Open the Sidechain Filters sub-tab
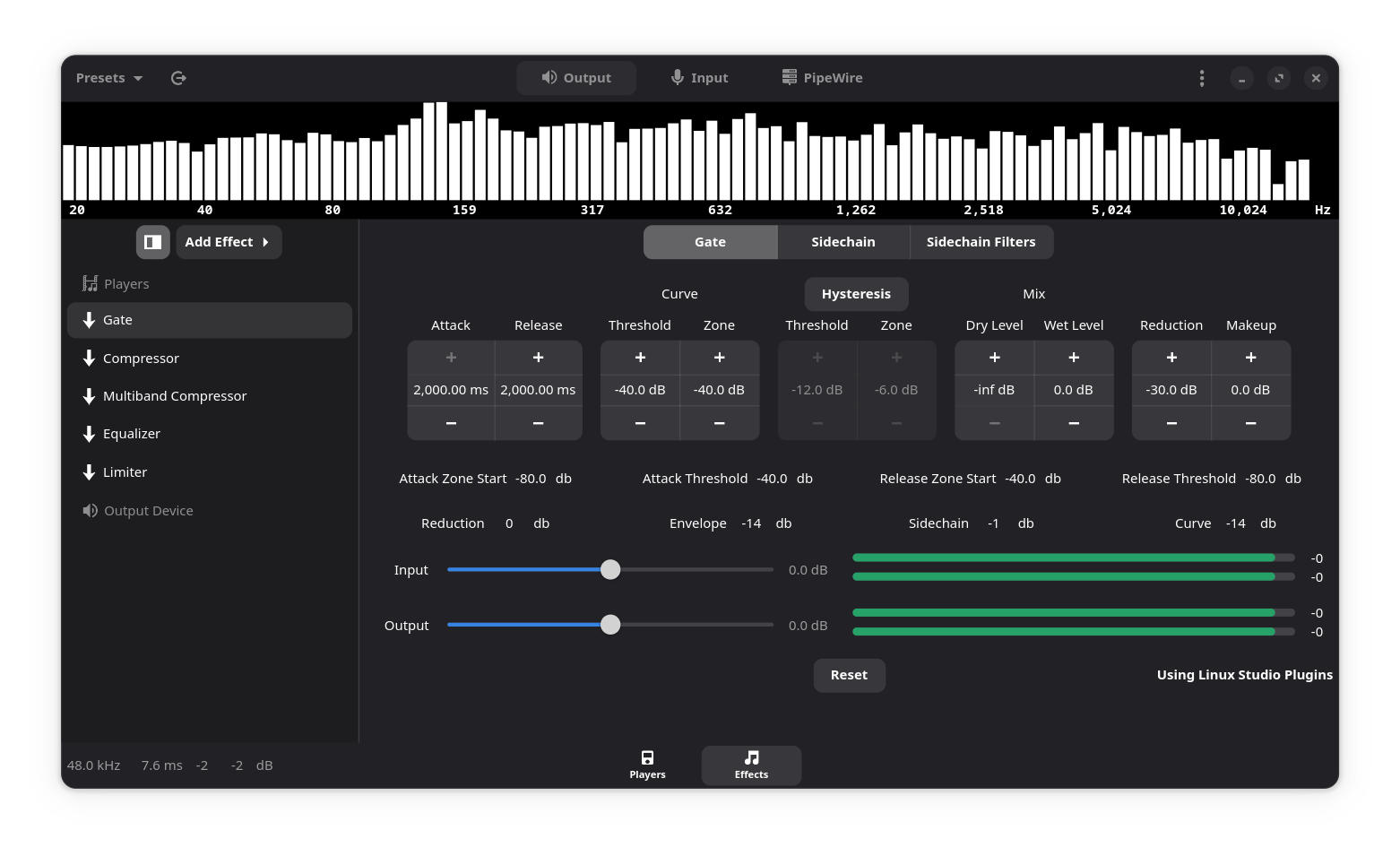 click(981, 242)
